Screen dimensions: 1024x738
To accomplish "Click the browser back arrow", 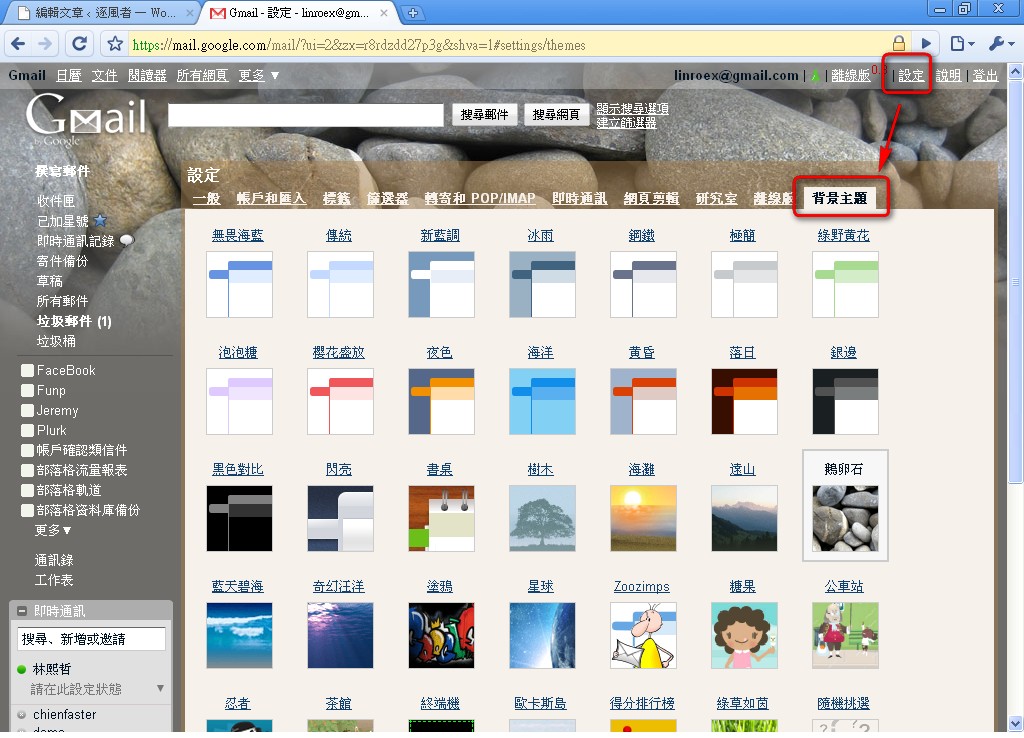I will point(18,44).
